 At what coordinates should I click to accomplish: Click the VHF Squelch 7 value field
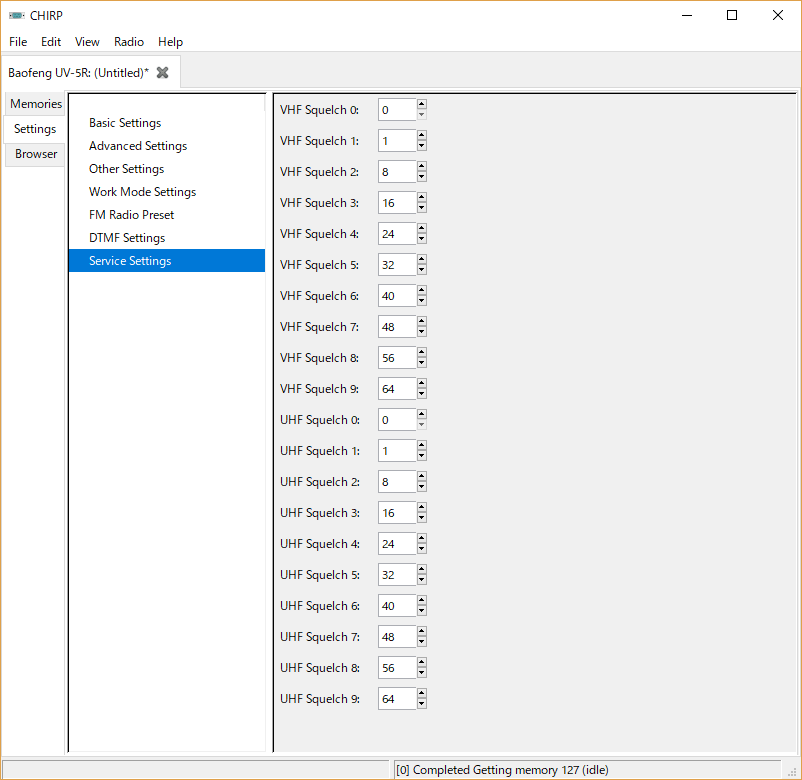(x=397, y=327)
